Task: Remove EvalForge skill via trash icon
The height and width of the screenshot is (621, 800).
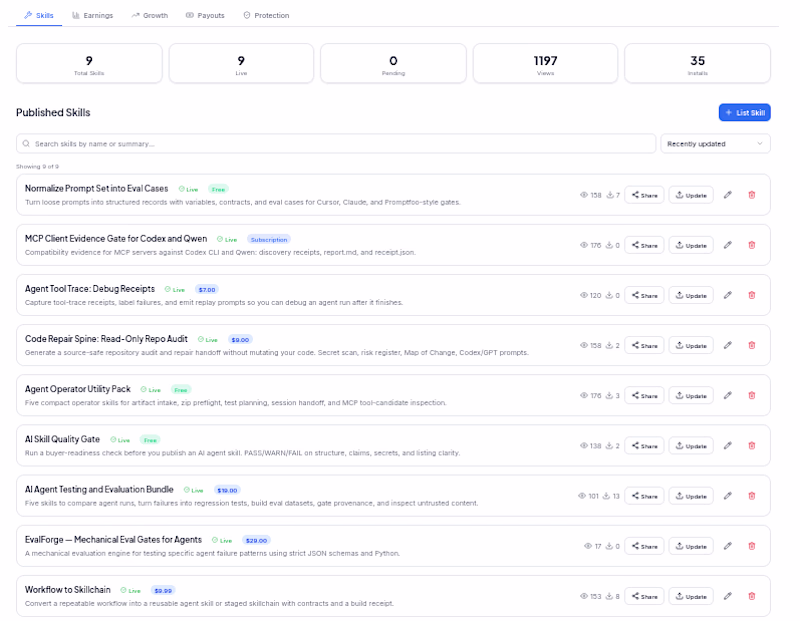Action: (x=752, y=546)
